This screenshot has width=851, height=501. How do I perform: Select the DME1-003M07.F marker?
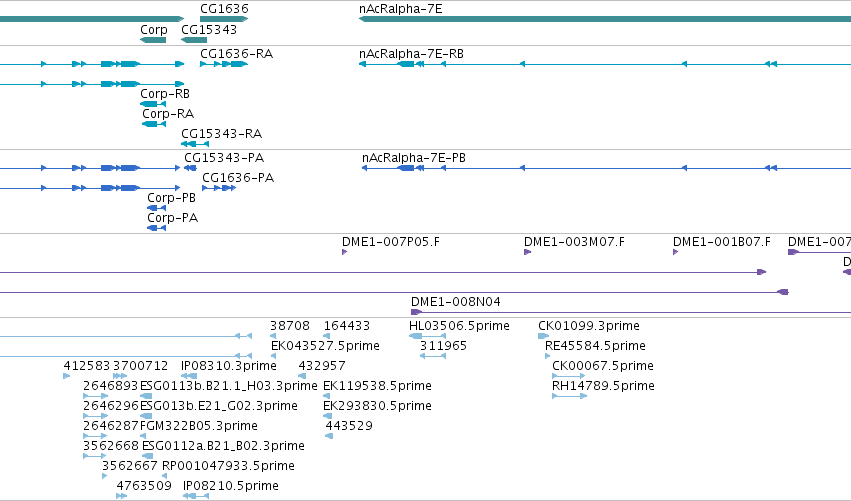click(528, 252)
